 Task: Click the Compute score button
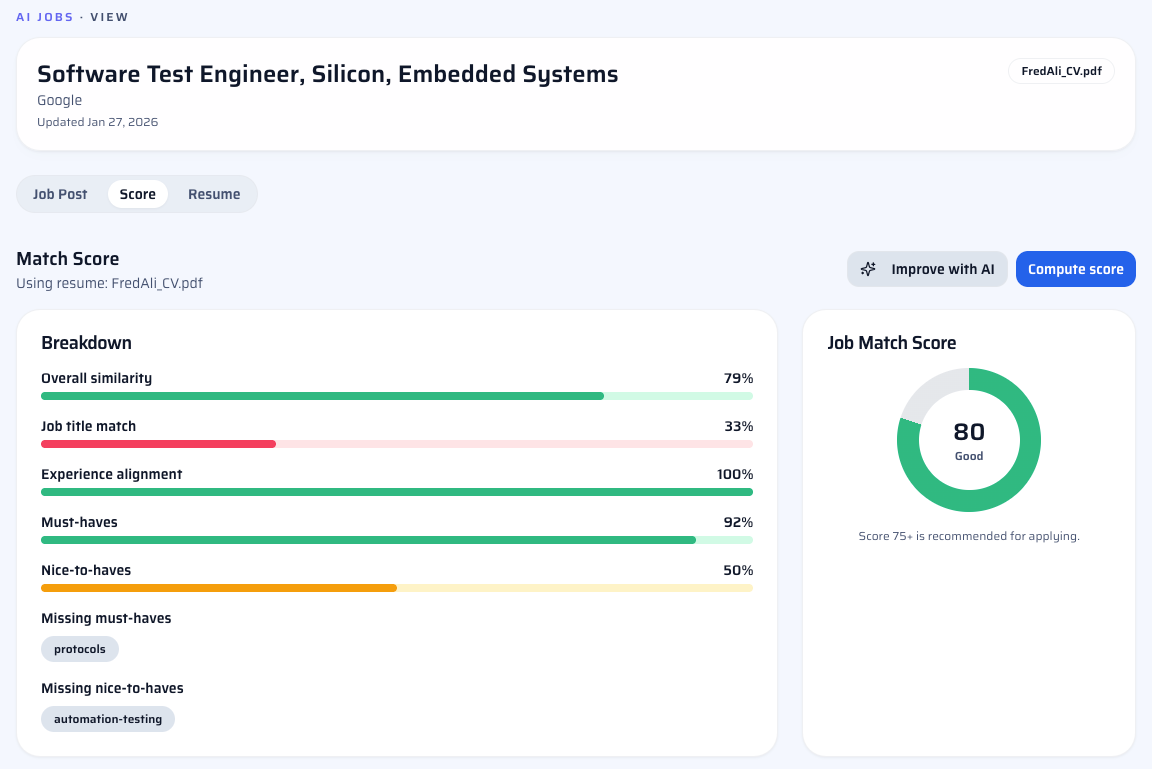[1075, 268]
